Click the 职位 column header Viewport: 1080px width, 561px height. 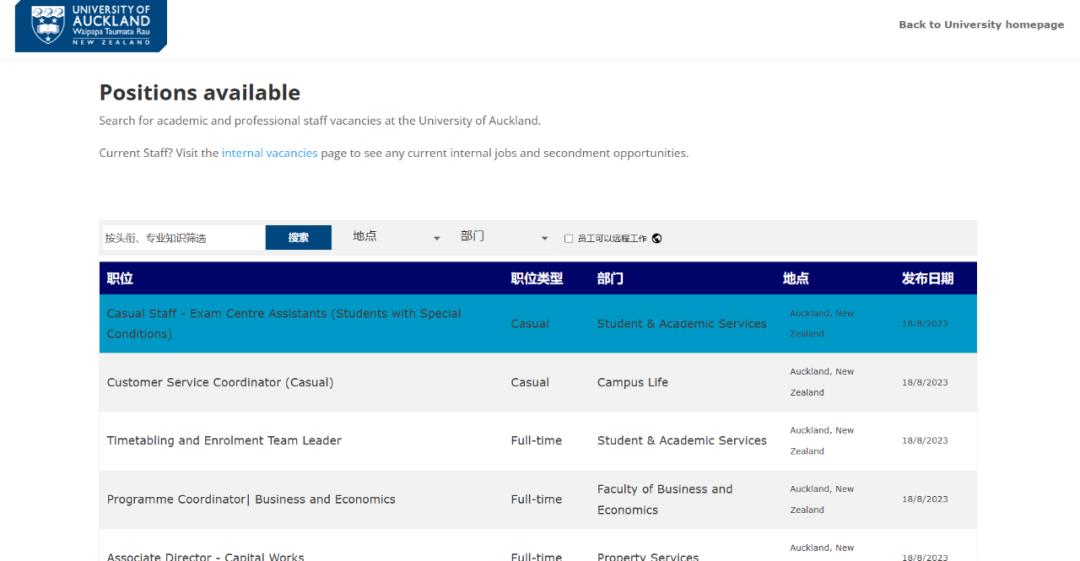pos(120,278)
